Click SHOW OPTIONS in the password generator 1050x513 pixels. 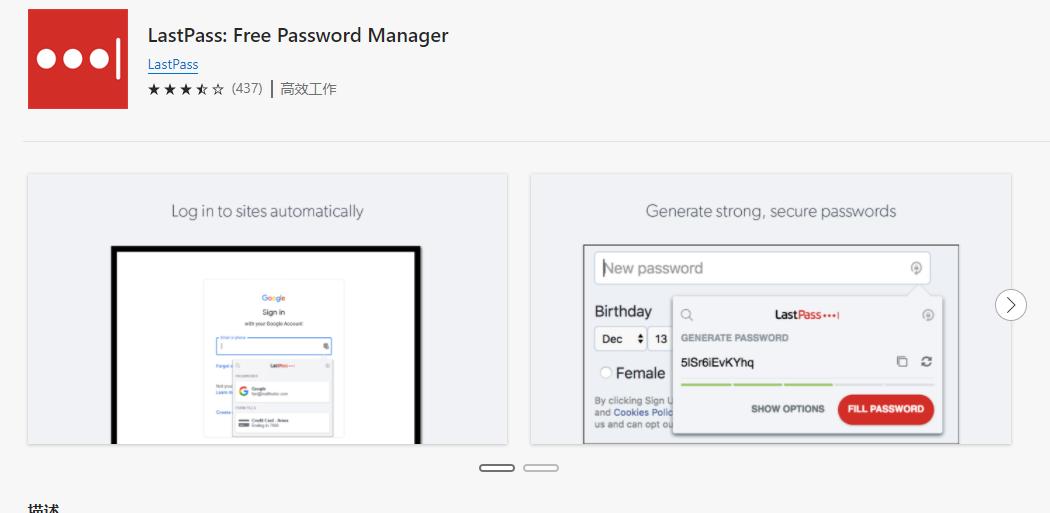(788, 409)
